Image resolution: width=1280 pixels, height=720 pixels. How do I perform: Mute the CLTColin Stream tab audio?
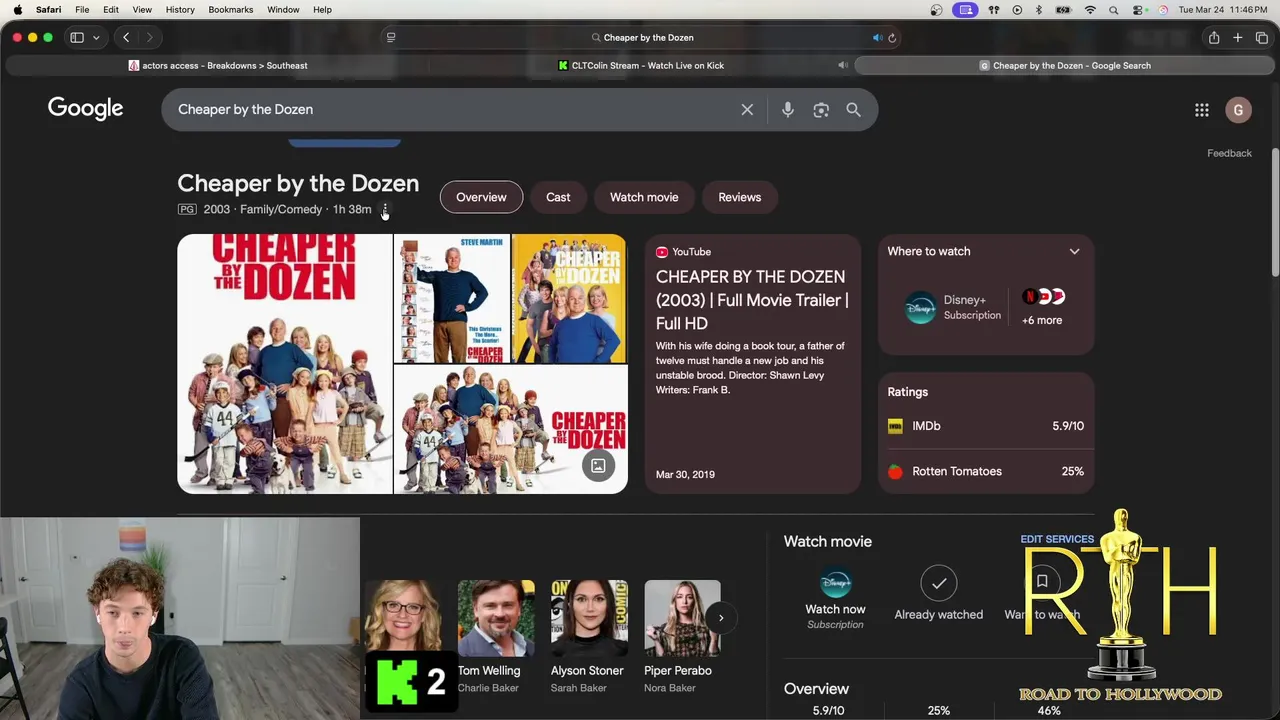coord(843,65)
